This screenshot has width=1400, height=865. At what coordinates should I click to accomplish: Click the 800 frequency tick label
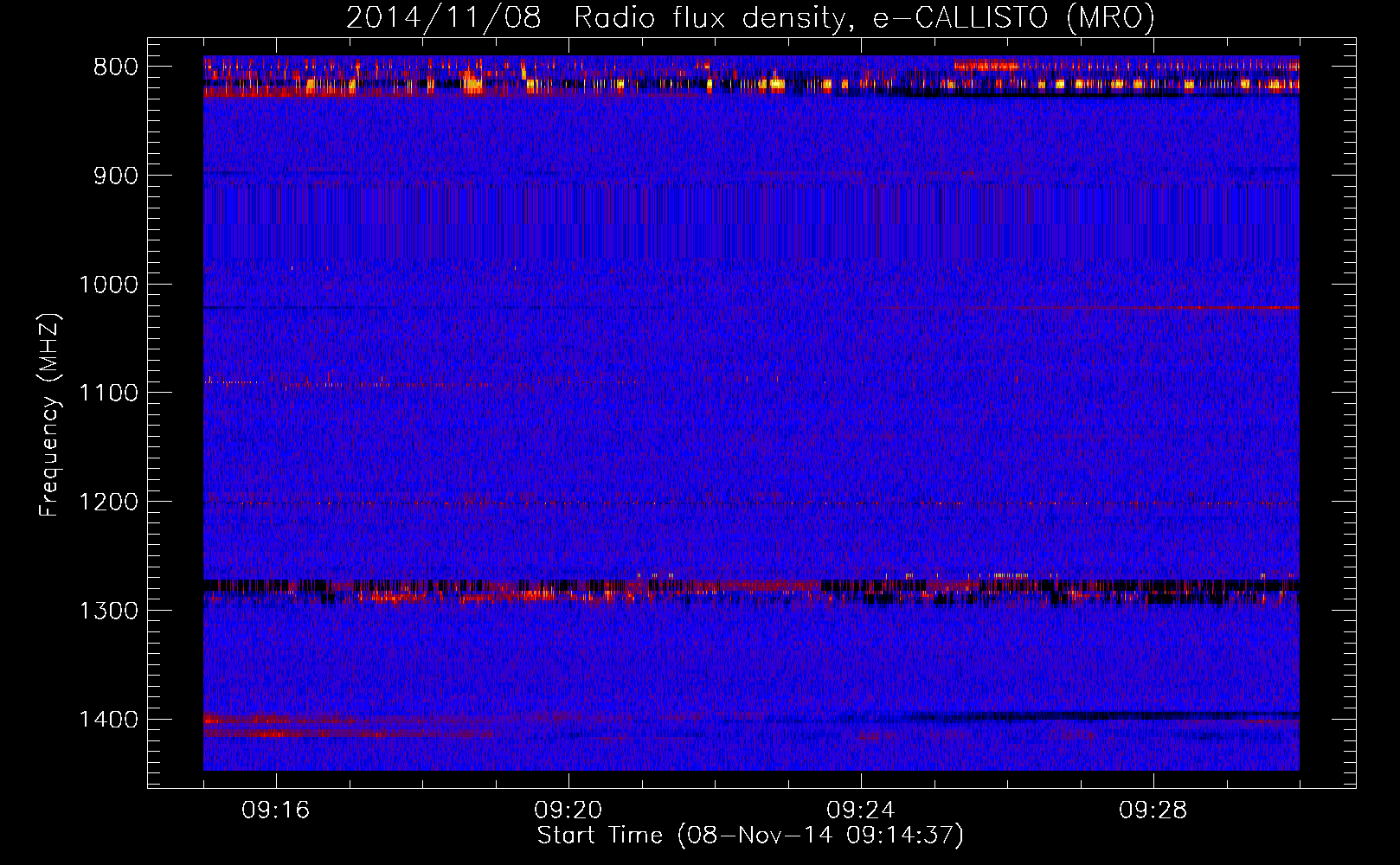115,67
